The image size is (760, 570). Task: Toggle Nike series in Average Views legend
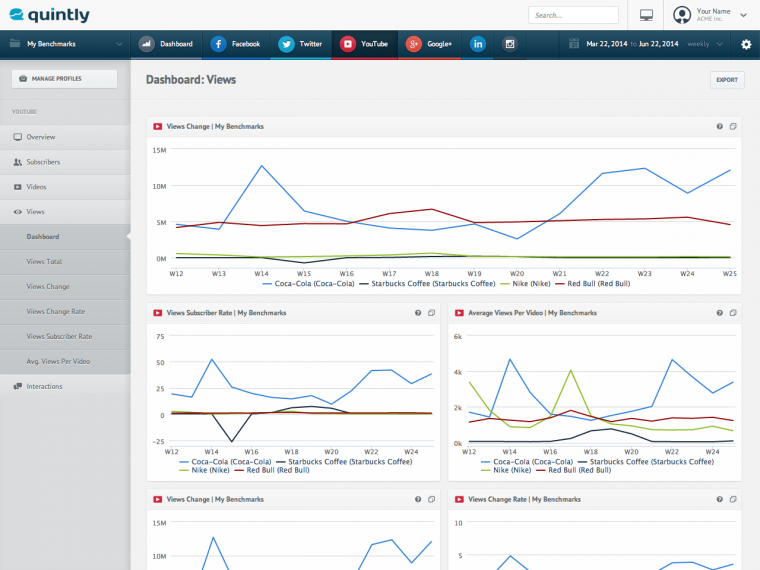(x=506, y=470)
